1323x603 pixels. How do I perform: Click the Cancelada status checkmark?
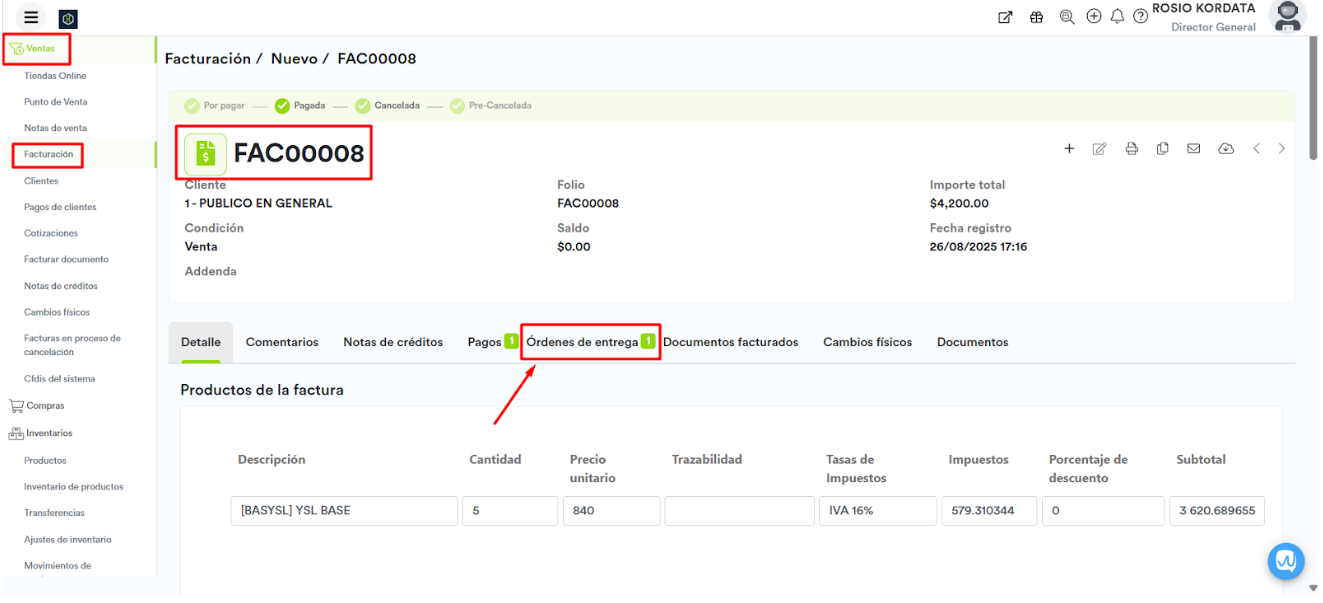coord(363,106)
